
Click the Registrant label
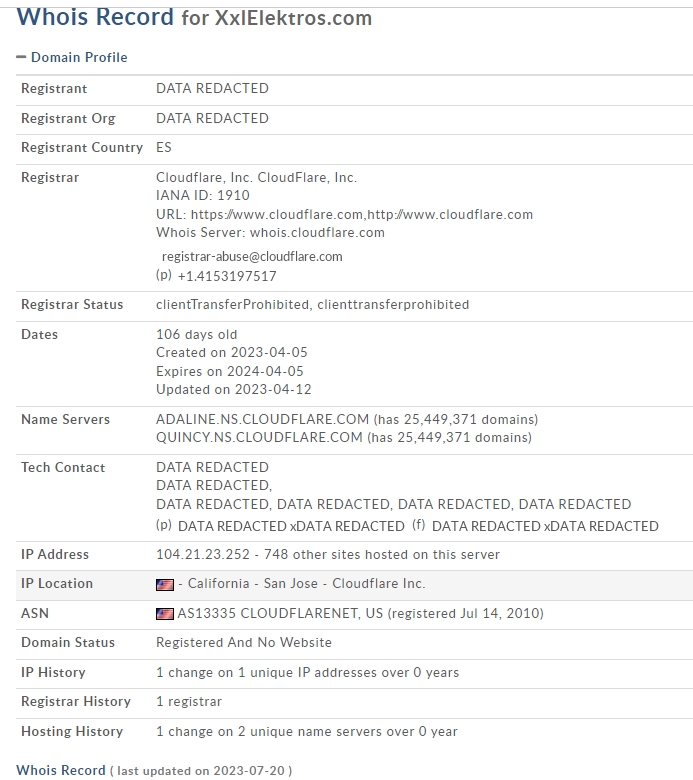[x=54, y=89]
